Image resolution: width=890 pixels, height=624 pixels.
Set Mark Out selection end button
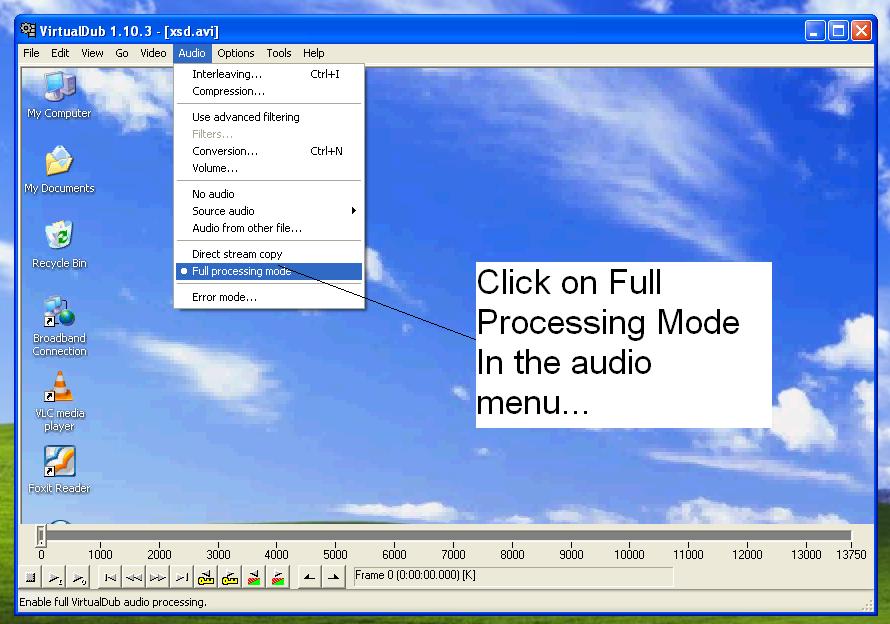click(x=333, y=577)
